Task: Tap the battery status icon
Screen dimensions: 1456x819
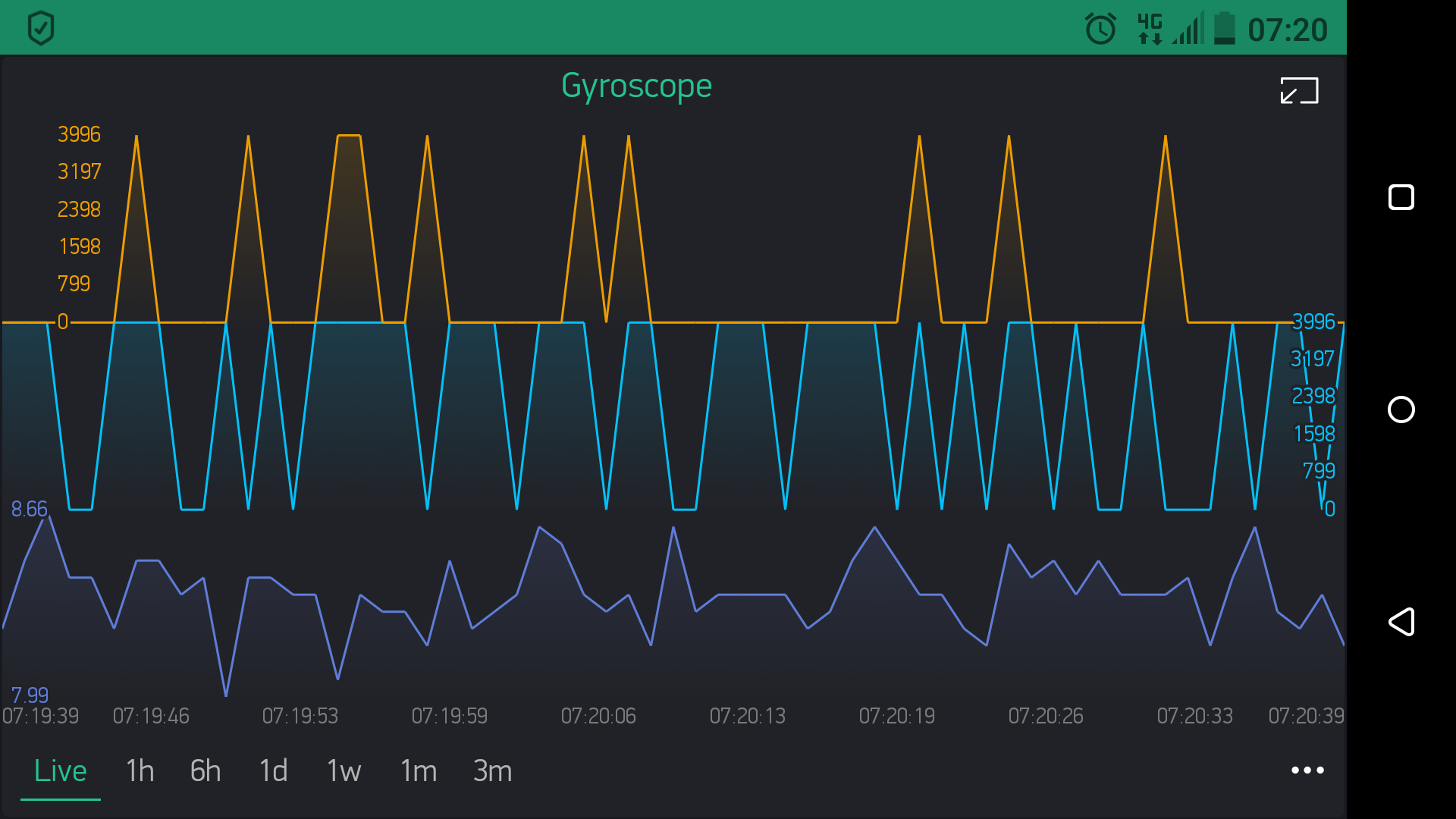Action: point(1224,29)
